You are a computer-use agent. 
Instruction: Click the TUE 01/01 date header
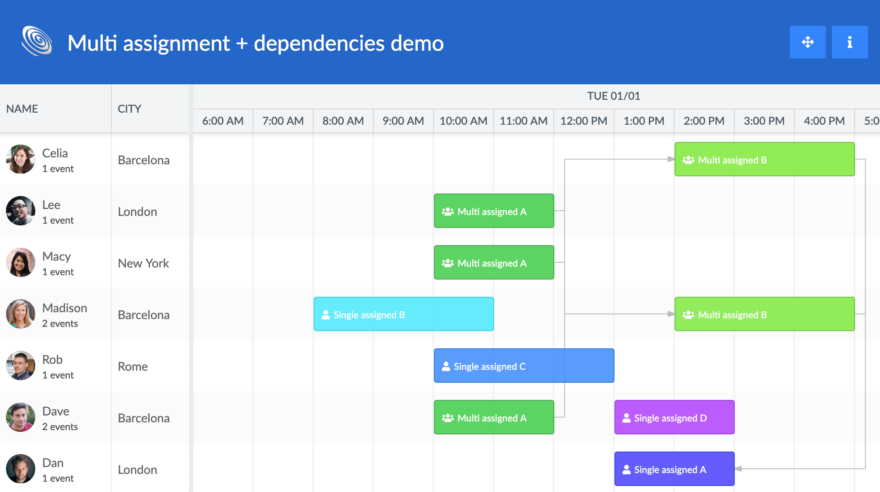point(613,96)
